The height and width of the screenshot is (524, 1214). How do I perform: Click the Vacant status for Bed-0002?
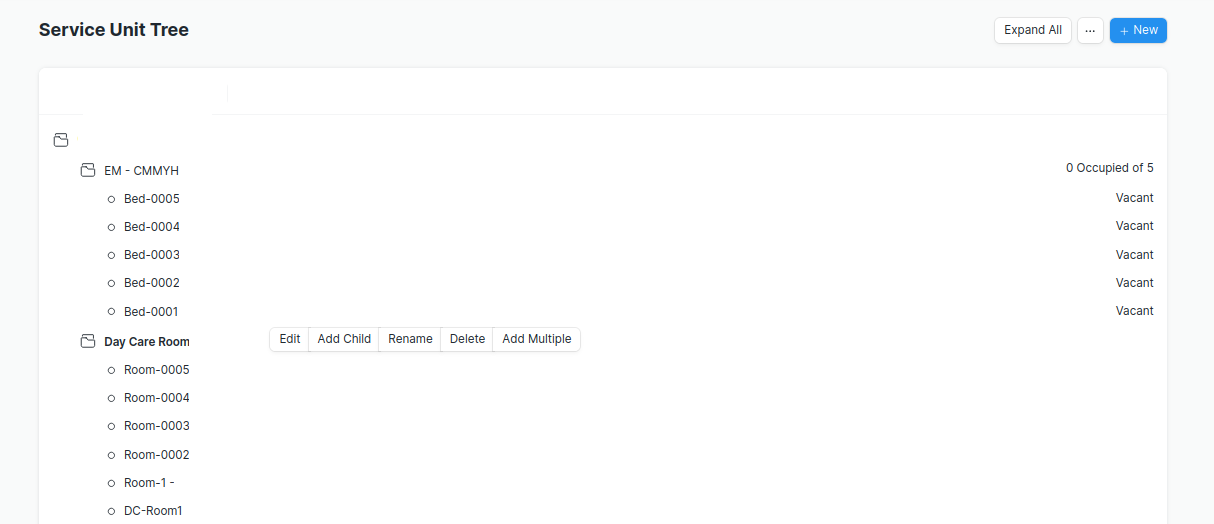pyautogui.click(x=1135, y=283)
